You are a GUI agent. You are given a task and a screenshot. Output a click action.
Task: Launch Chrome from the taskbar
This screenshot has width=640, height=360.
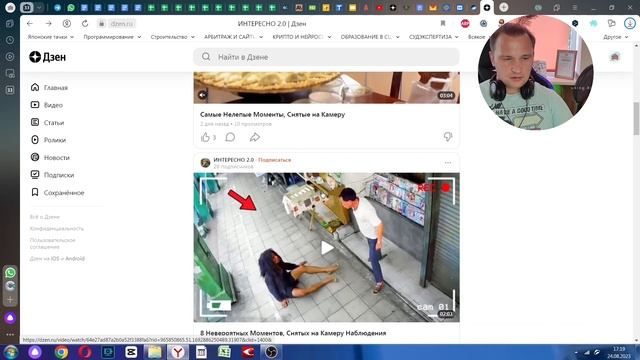(x=61, y=352)
